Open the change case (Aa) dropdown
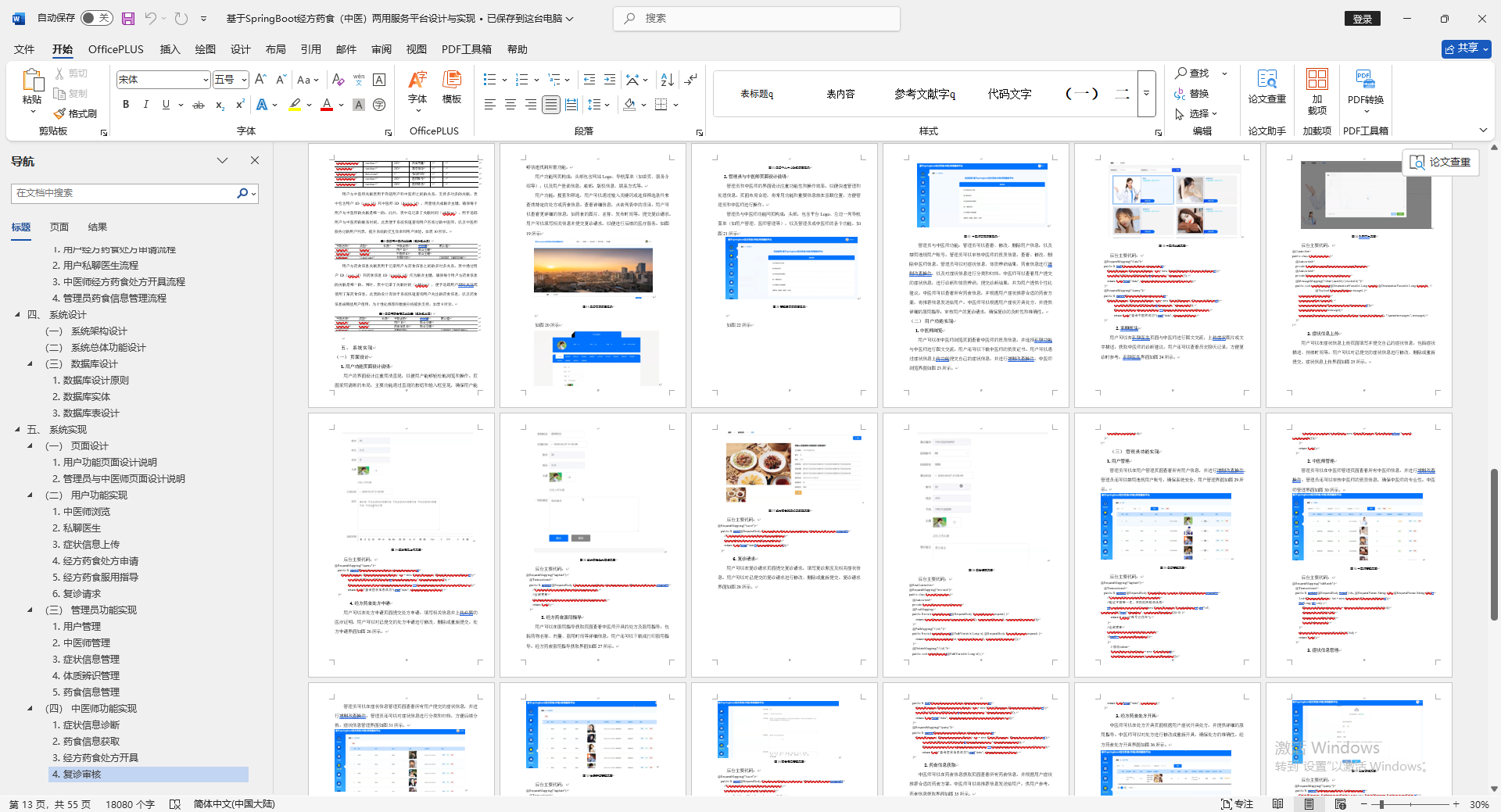This screenshot has width=1501, height=812. [308, 80]
